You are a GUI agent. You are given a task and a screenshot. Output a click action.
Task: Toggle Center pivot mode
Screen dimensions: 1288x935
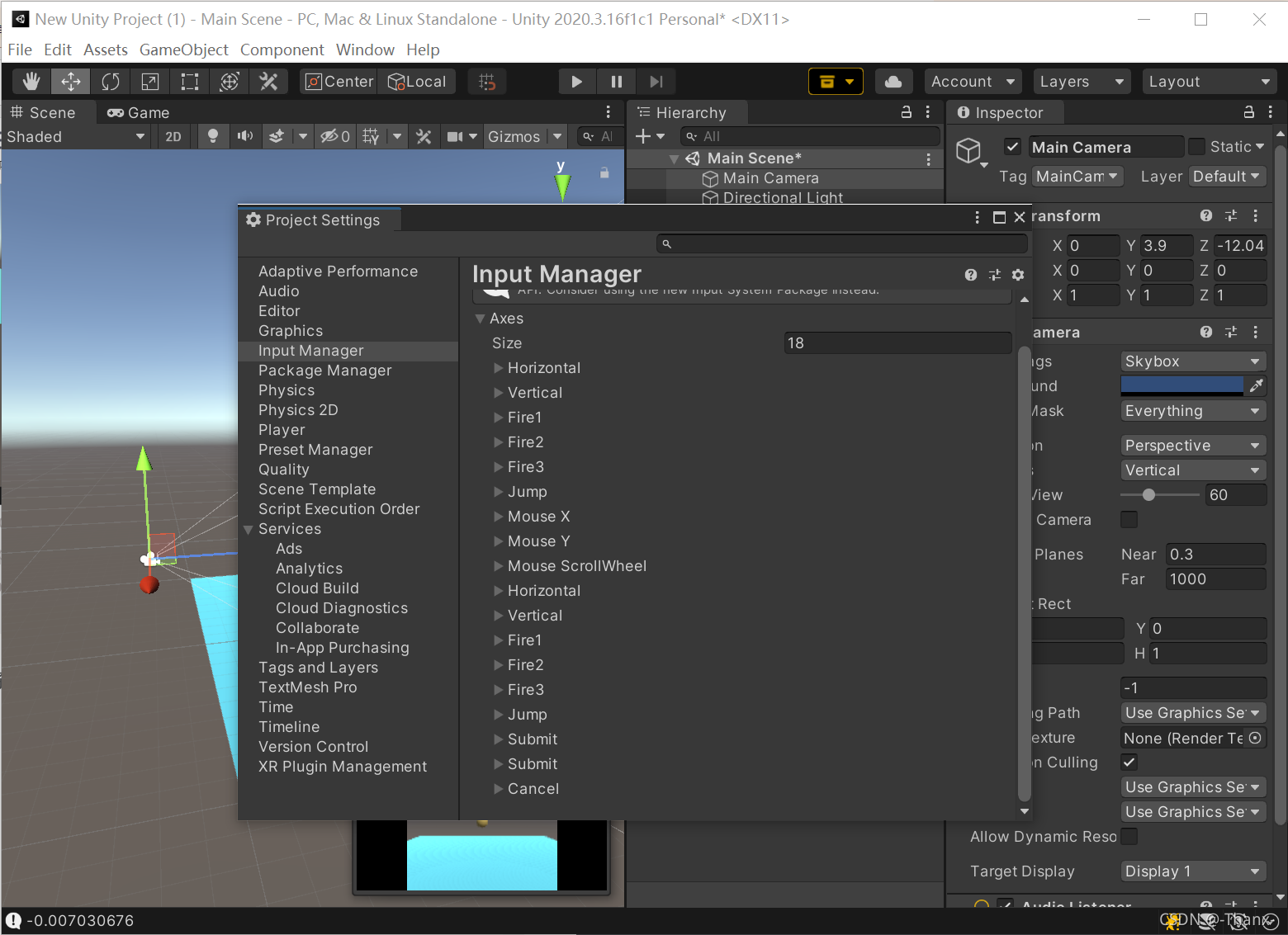[x=339, y=82]
